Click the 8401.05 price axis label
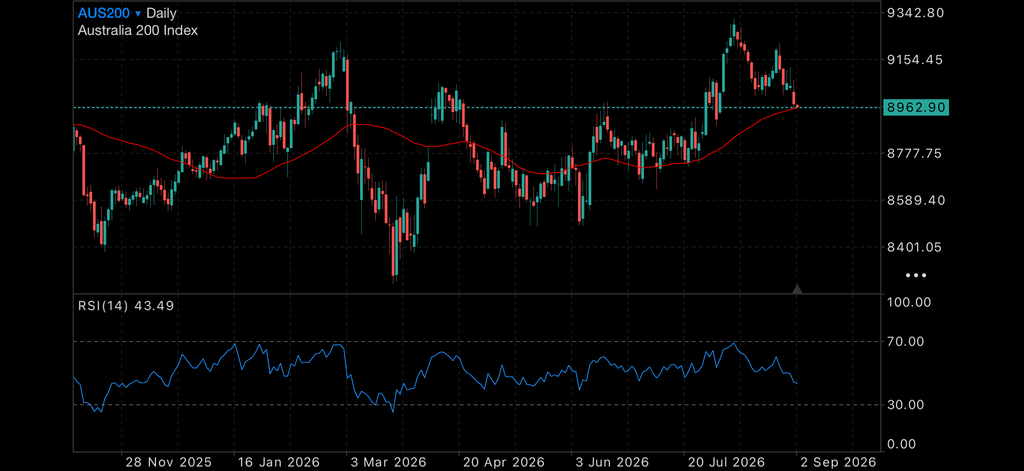Viewport: 1024px width, 471px height. pyautogui.click(x=916, y=247)
